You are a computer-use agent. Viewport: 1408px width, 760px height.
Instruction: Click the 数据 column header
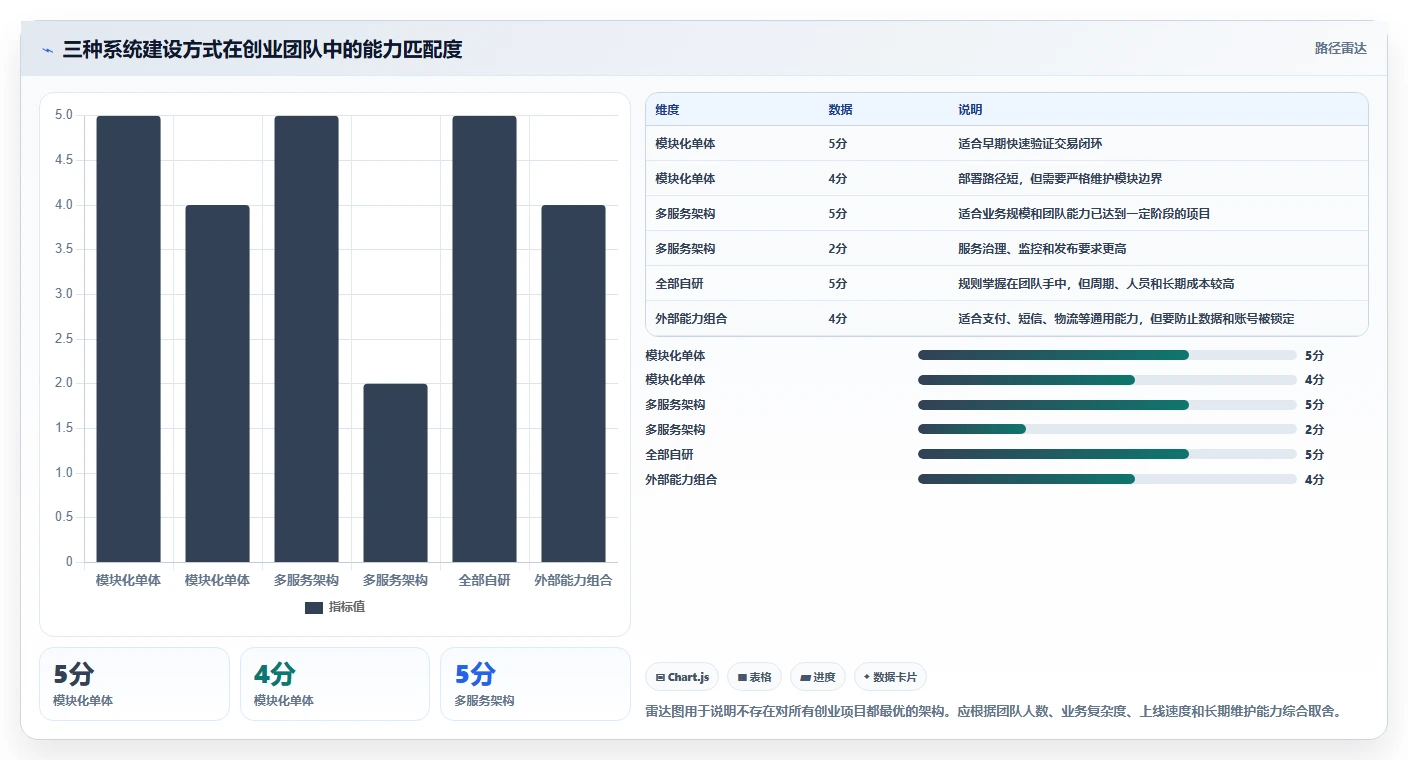tap(840, 110)
